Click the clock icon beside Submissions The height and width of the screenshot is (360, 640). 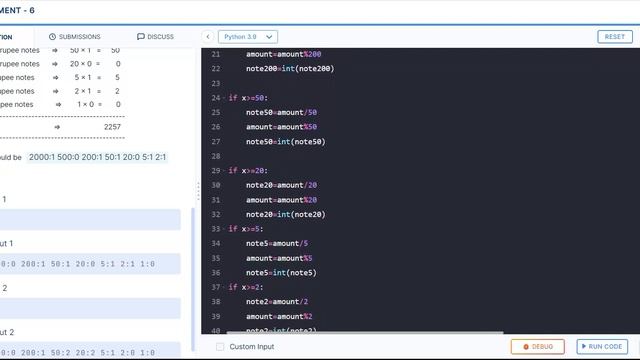pos(52,37)
